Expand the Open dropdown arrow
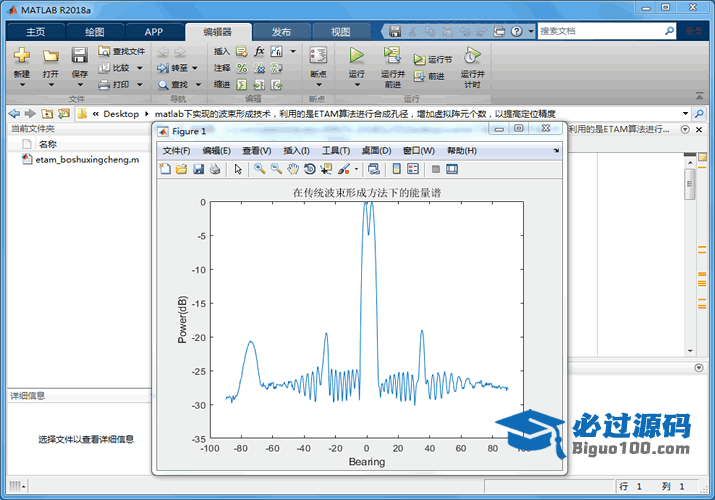The image size is (715, 500). [51, 85]
